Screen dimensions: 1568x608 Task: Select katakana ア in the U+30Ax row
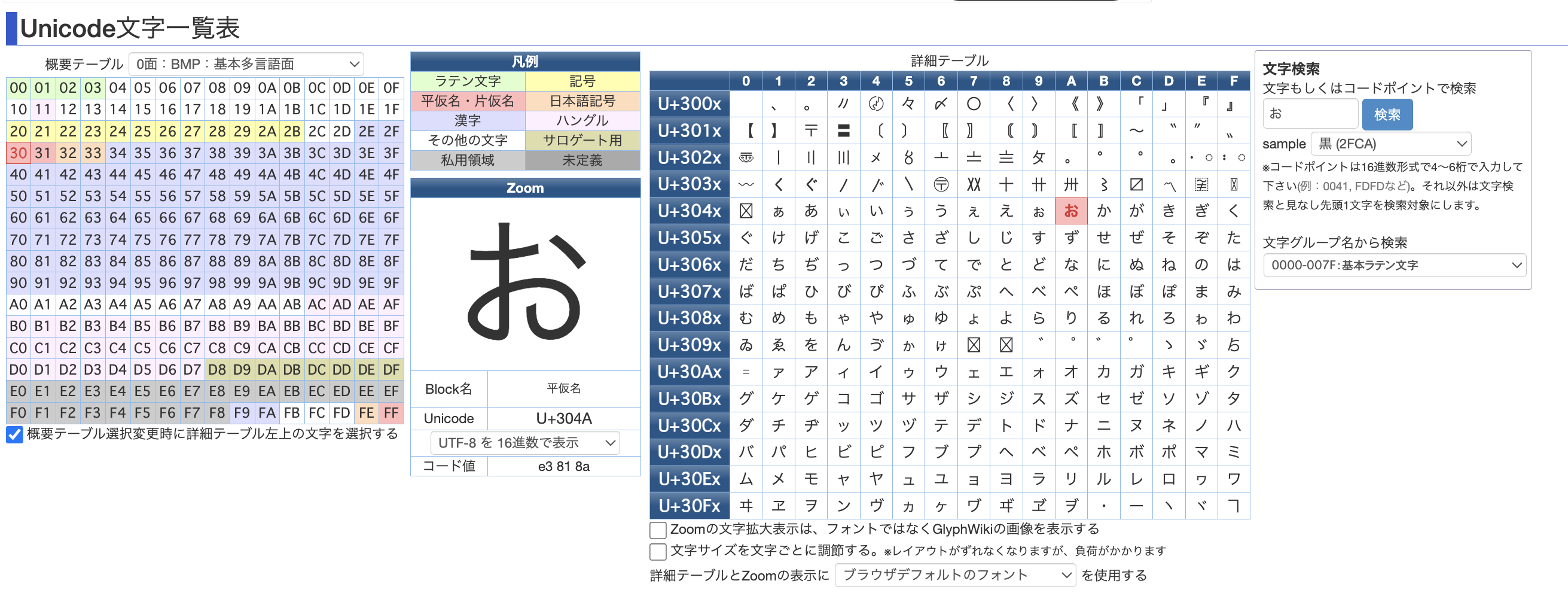tap(812, 372)
